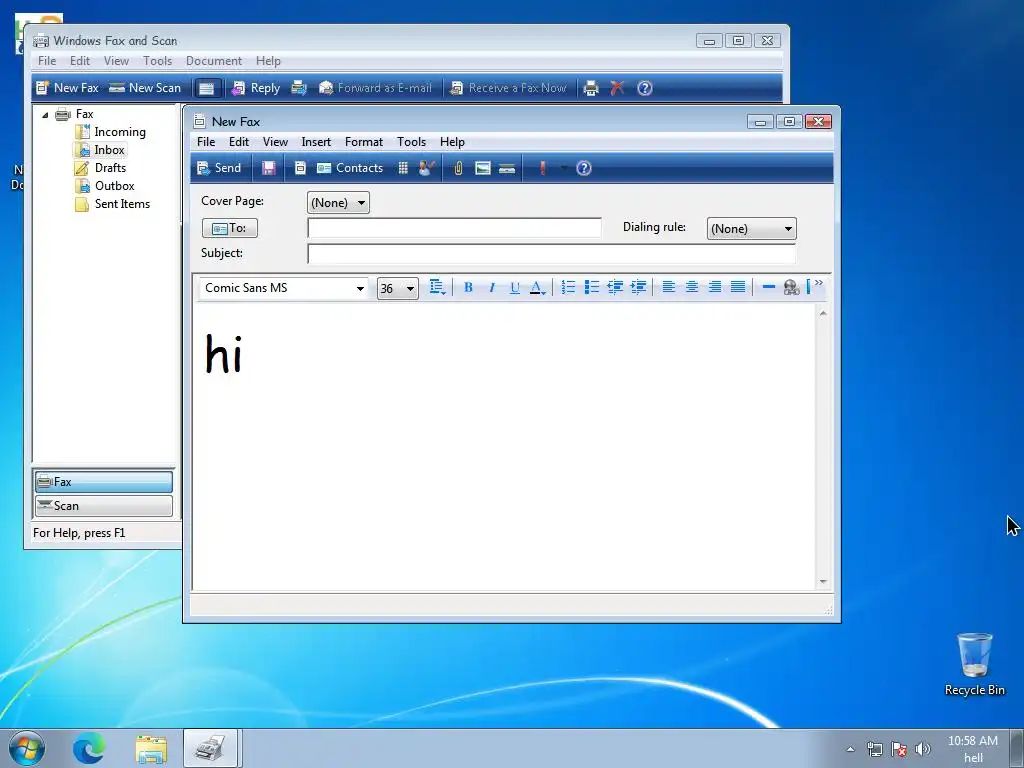This screenshot has height=768, width=1024.
Task: Open the font color picker
Action: (x=537, y=287)
